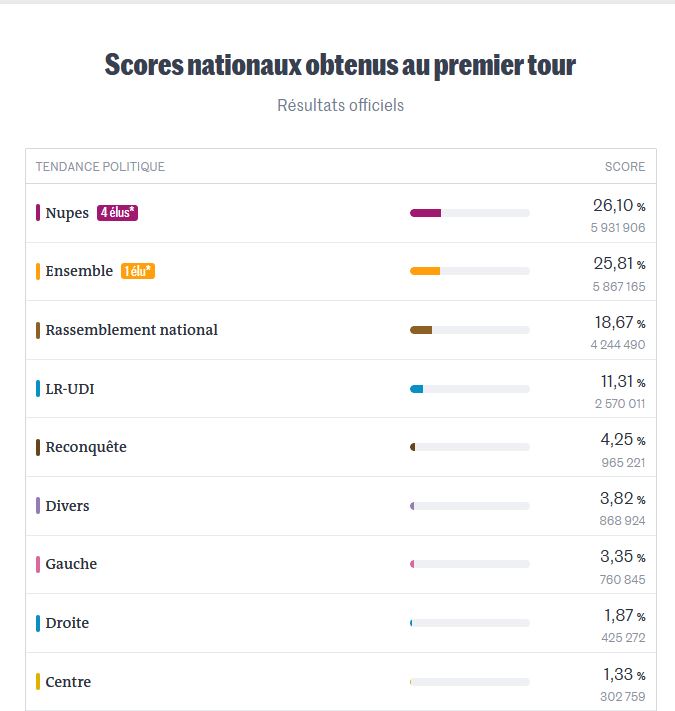This screenshot has height=711, width=675.
Task: Click the 'Score' column header
Action: (625, 167)
